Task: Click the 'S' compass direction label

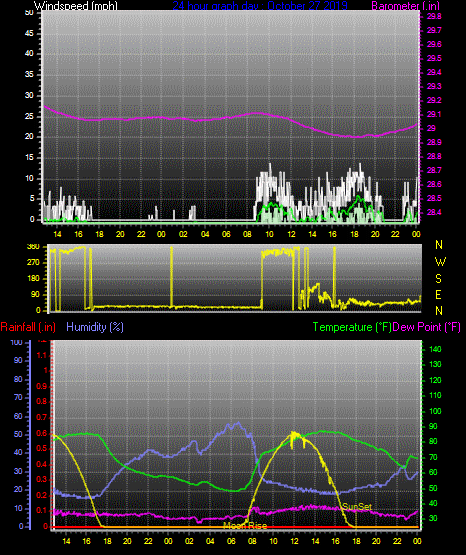Action: click(x=438, y=279)
